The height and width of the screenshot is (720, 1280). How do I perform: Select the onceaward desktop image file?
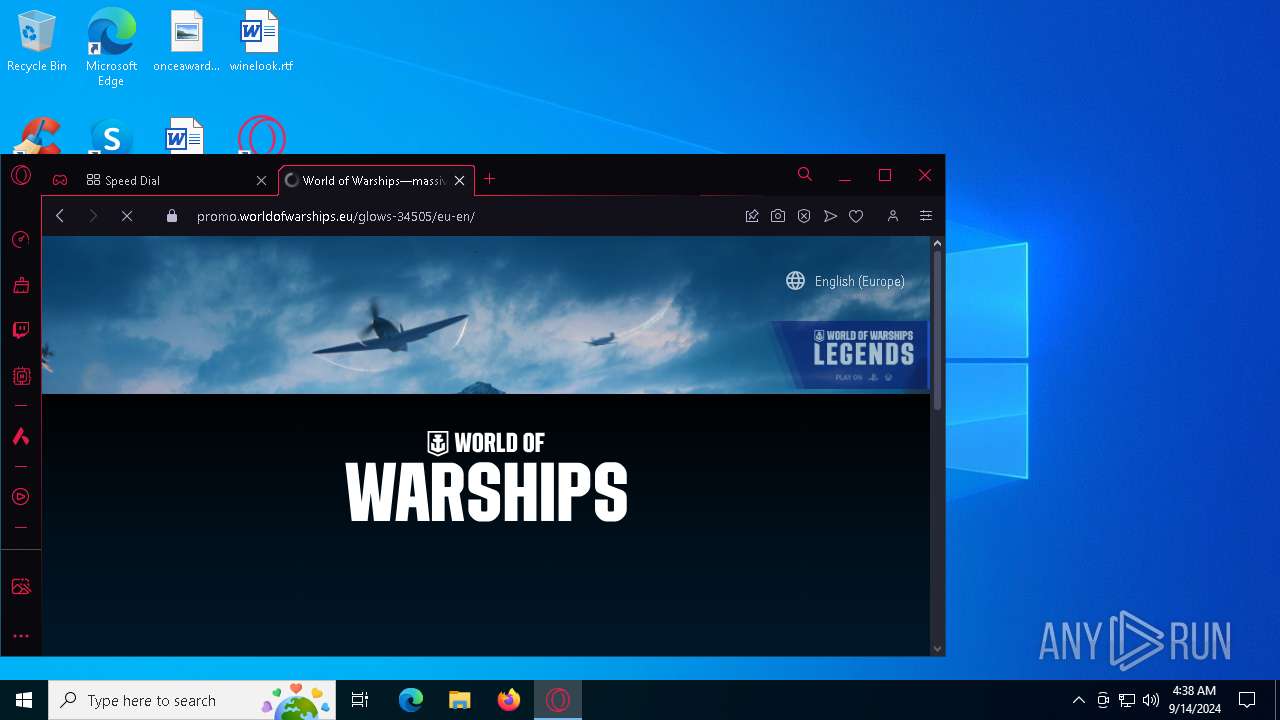point(186,43)
